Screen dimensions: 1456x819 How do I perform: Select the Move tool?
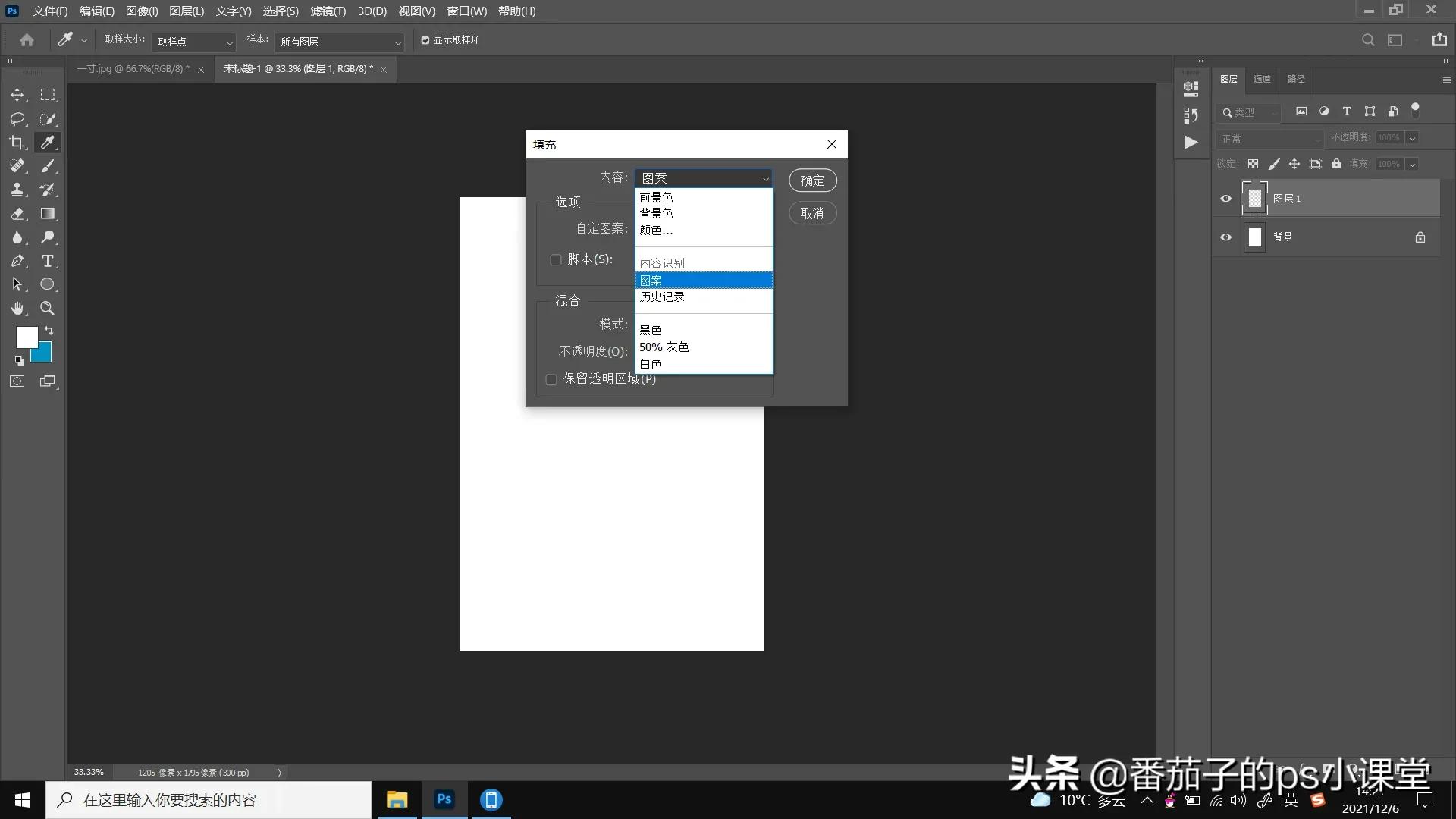point(17,95)
